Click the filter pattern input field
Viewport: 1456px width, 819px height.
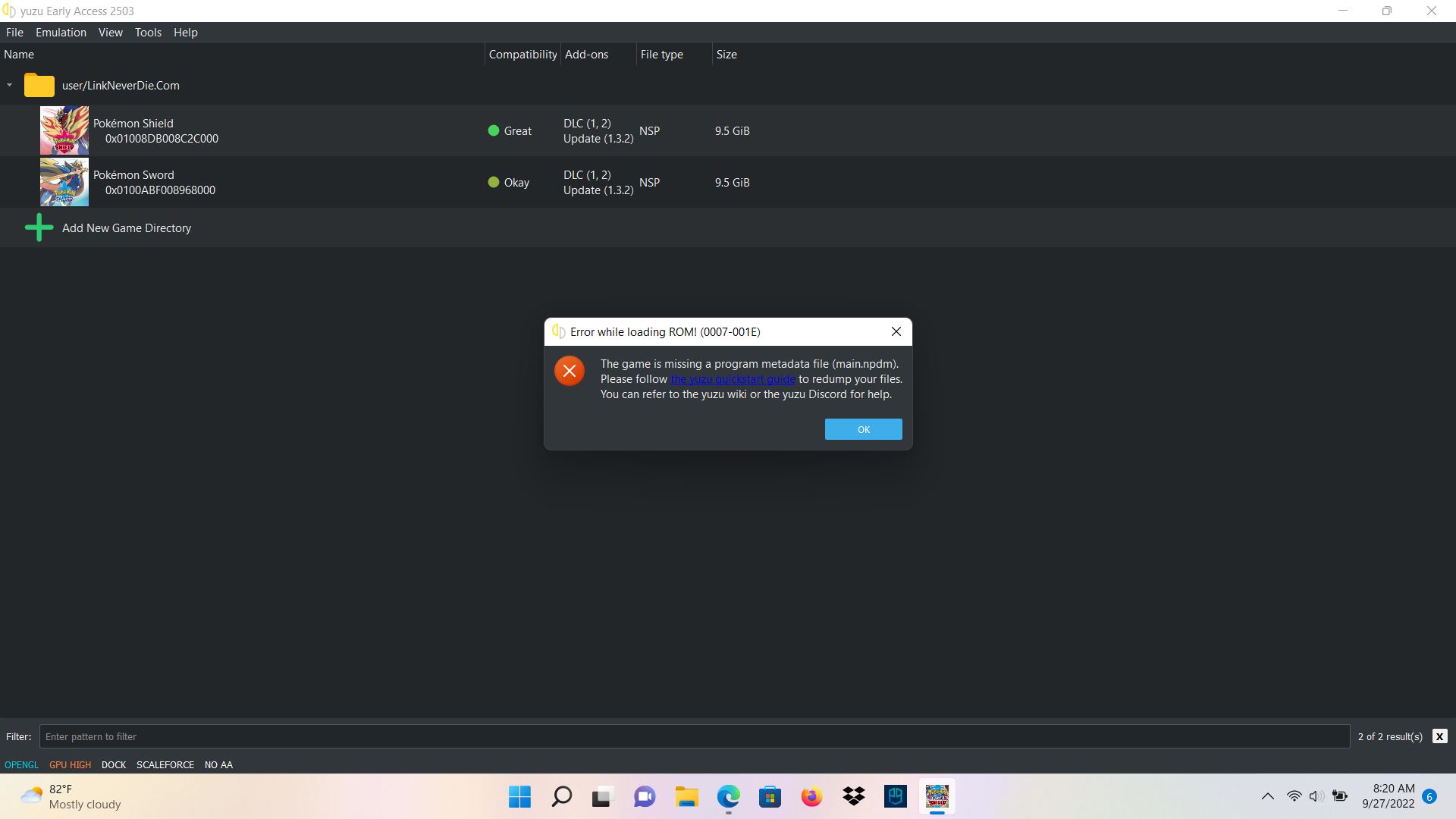[x=695, y=736]
